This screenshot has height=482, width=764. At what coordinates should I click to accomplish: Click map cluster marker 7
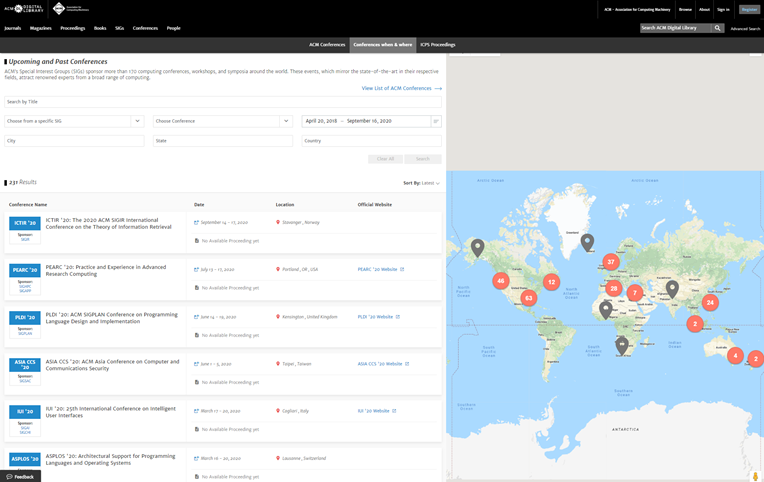[634, 293]
